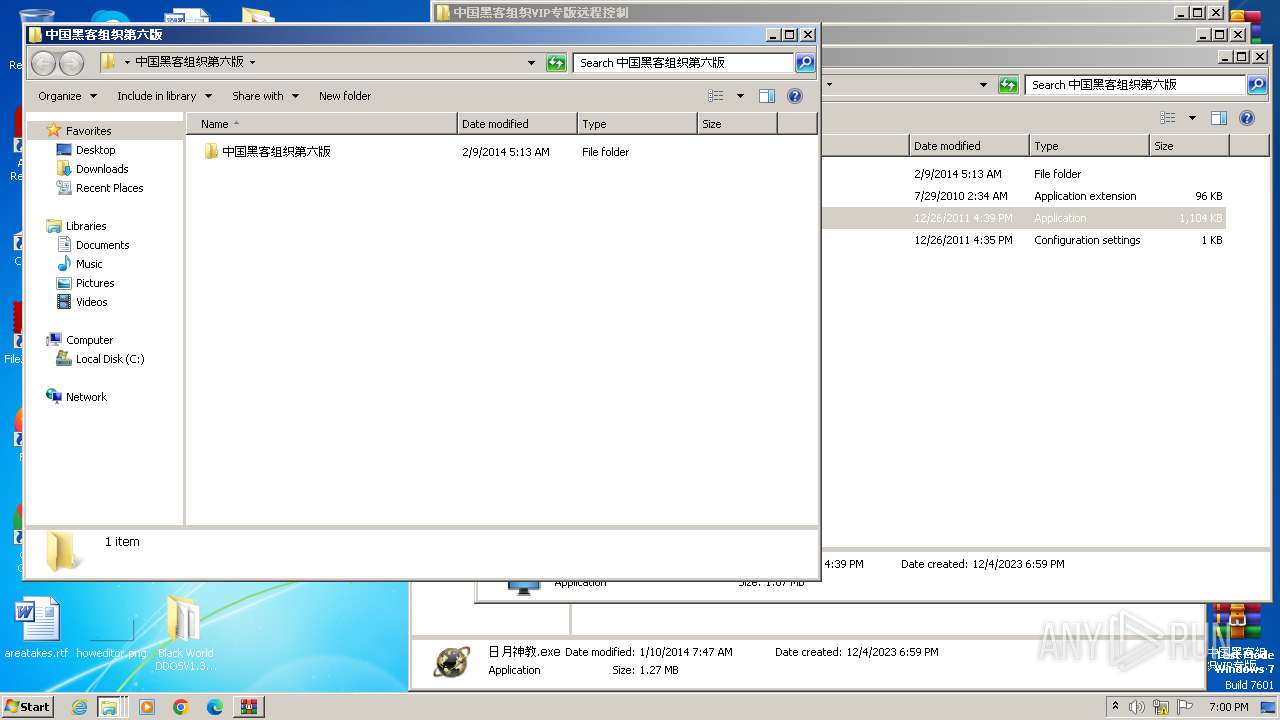1280x720 pixels.
Task: Select the 中国黑客组织第六版 folder icon in file list
Action: 211,152
